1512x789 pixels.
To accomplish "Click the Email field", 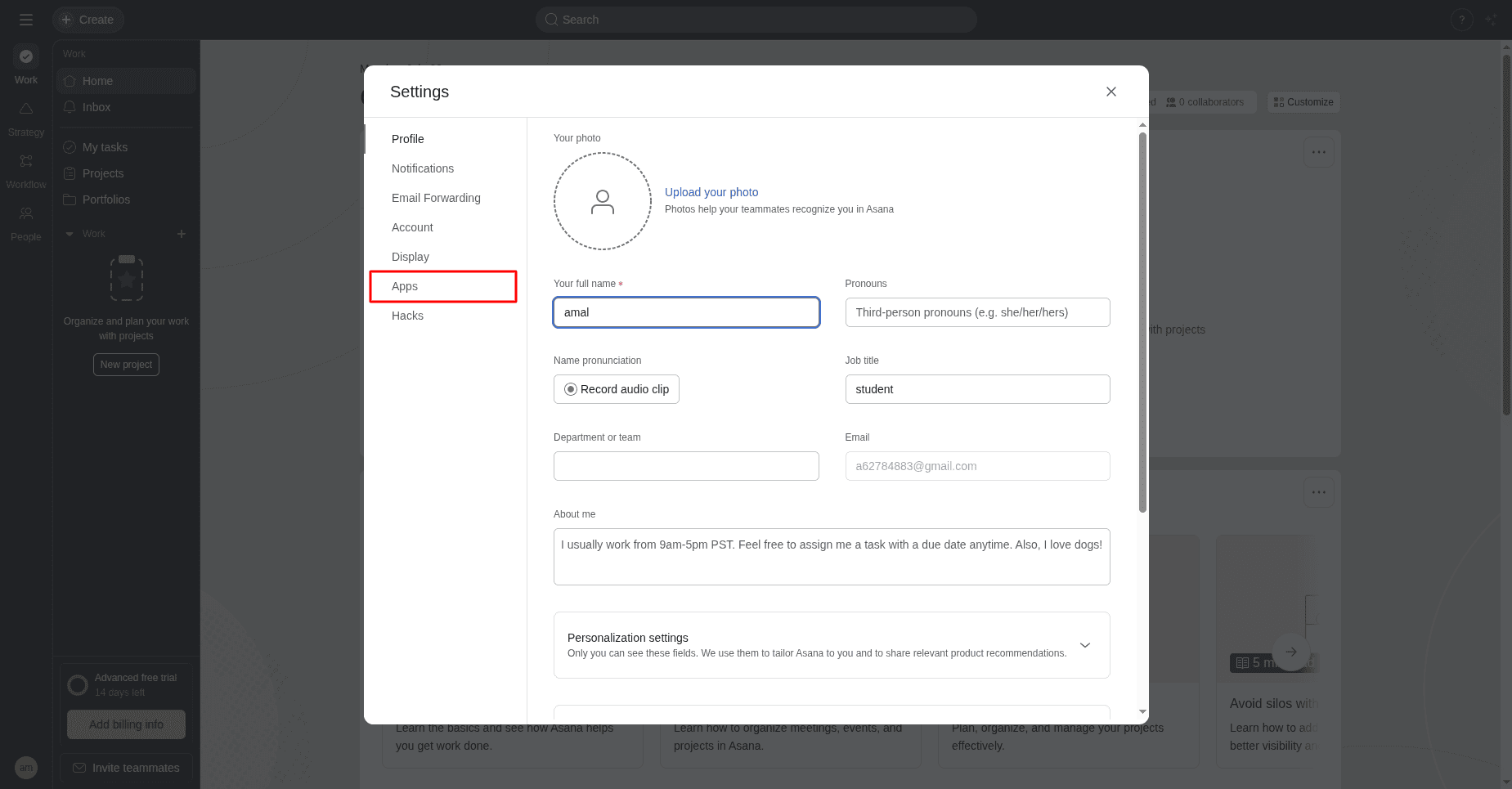I will 977,466.
